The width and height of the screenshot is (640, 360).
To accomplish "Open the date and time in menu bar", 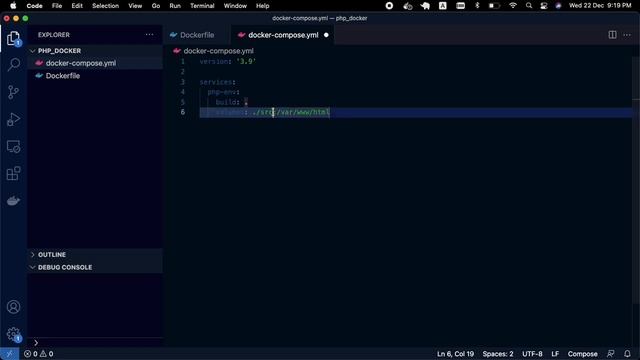I will click(600, 6).
